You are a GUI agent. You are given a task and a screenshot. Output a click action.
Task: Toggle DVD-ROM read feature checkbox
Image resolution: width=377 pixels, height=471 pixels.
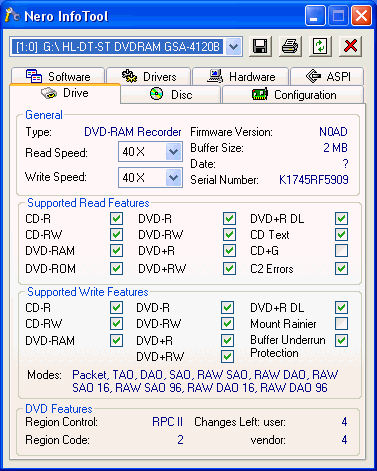click(x=116, y=268)
